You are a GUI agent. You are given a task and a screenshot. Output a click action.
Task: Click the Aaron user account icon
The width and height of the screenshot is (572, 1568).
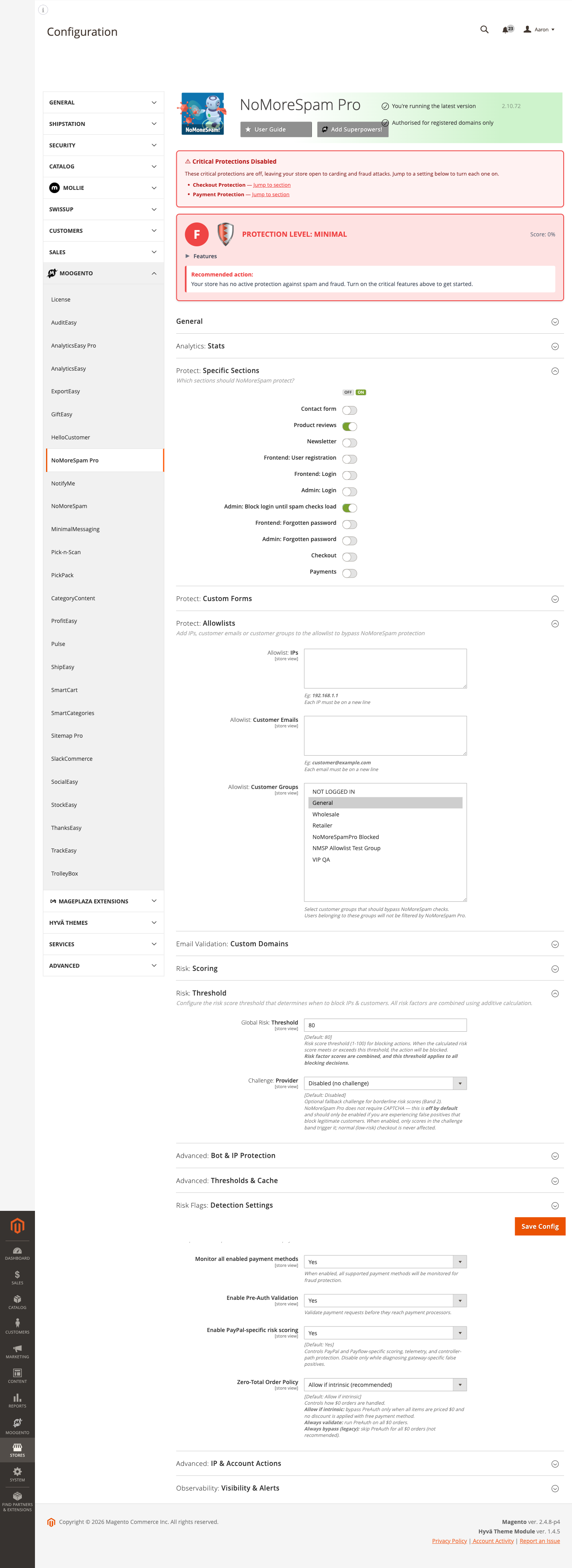coord(527,29)
